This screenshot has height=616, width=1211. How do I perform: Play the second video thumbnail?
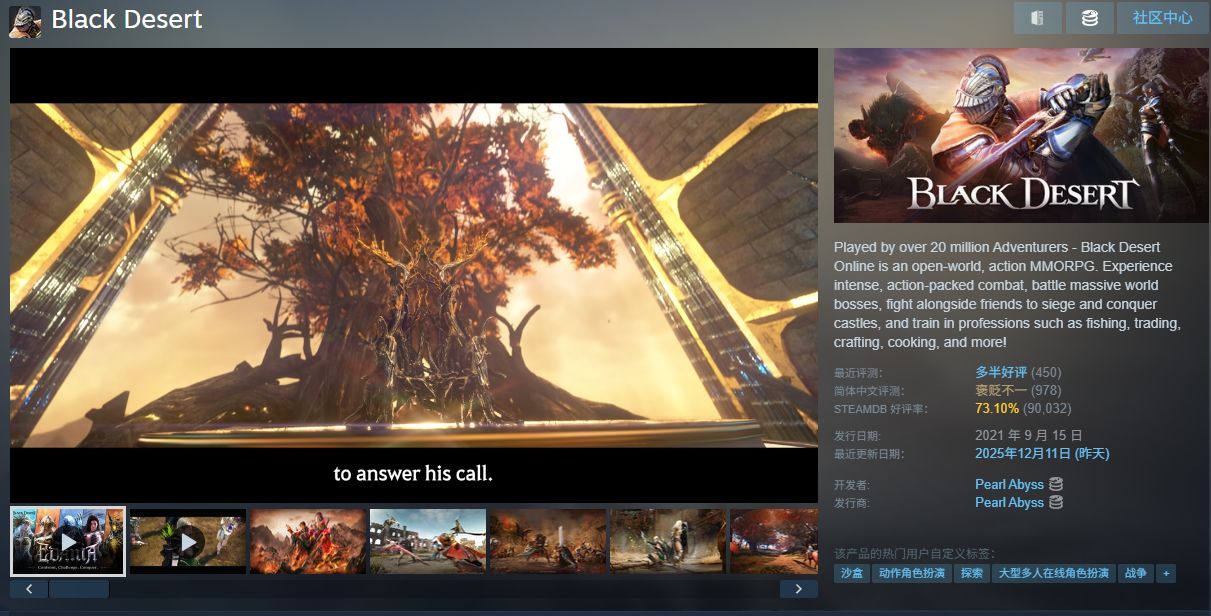[188, 541]
